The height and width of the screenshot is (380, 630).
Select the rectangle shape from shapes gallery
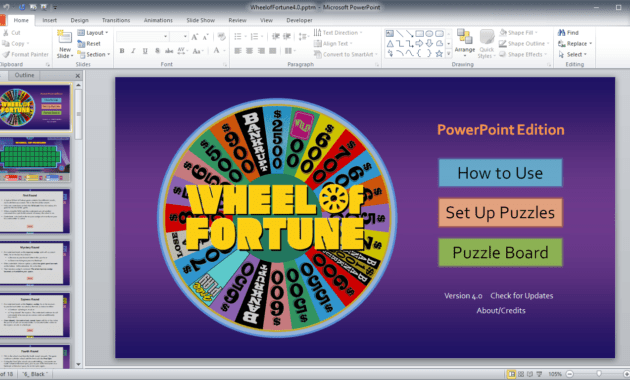419,33
